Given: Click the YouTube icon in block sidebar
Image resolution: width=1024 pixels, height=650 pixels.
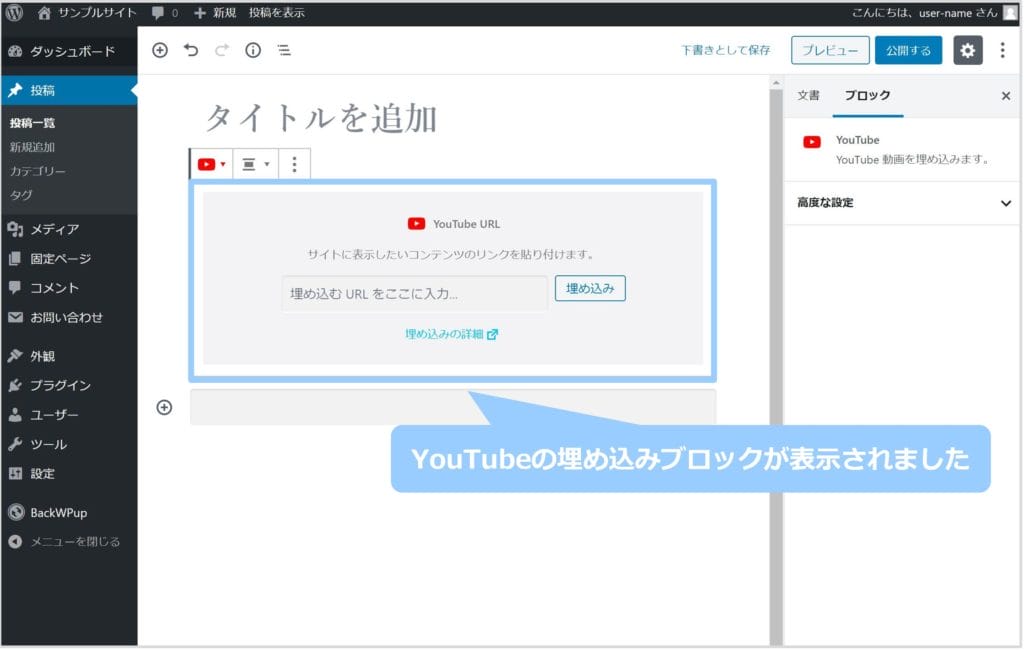Looking at the screenshot, I should (x=812, y=142).
